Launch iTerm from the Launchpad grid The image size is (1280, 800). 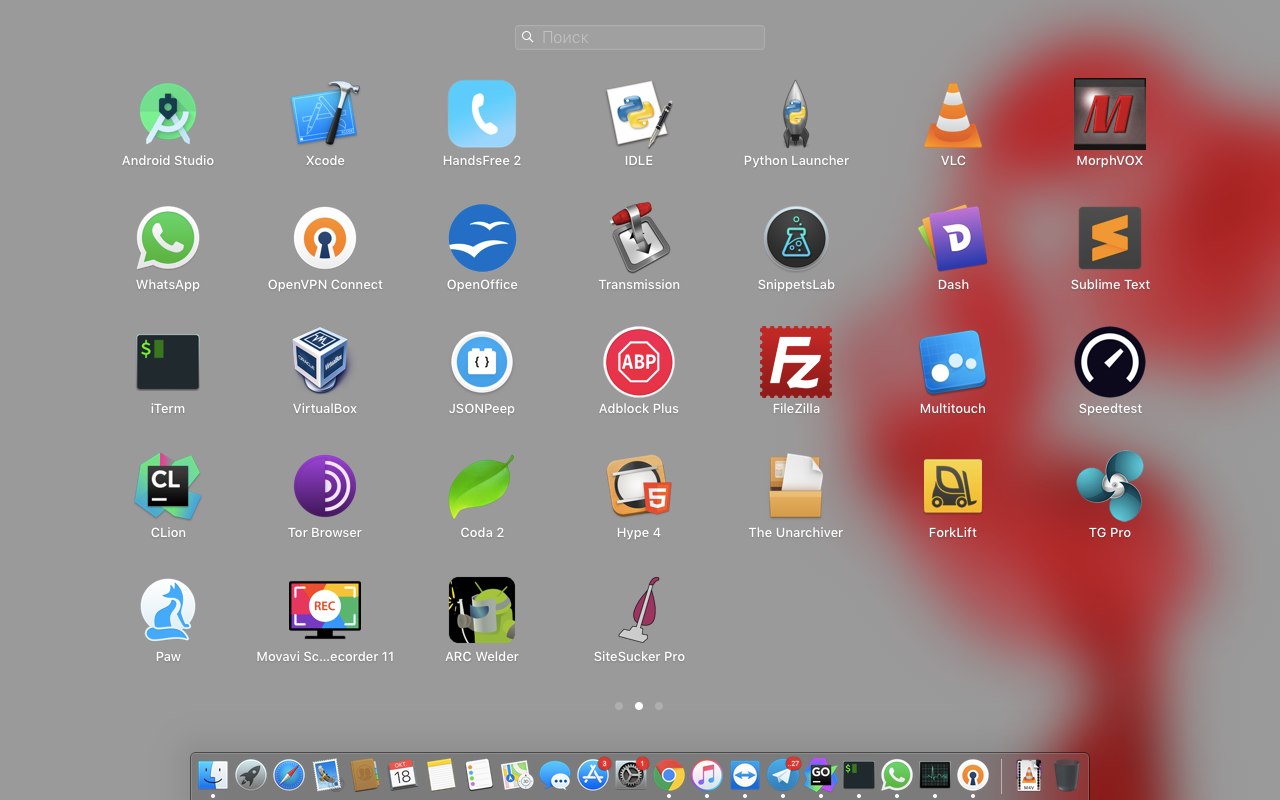pyautogui.click(x=168, y=362)
